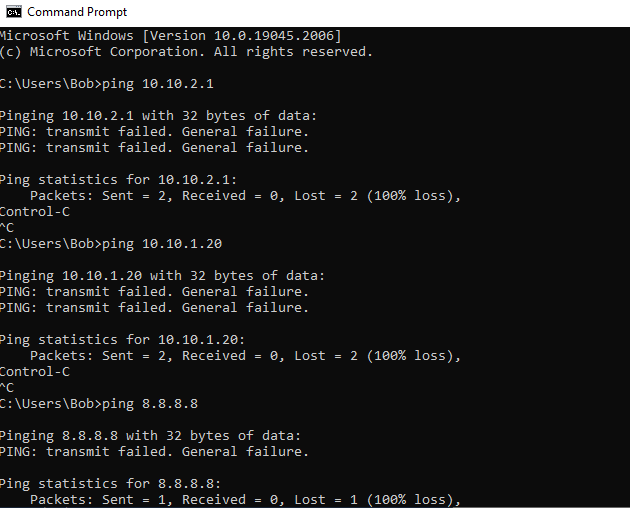Screen dimensions: 630x508
Task: Click the 'ping 10.10.1.20' command line
Action: (x=111, y=244)
